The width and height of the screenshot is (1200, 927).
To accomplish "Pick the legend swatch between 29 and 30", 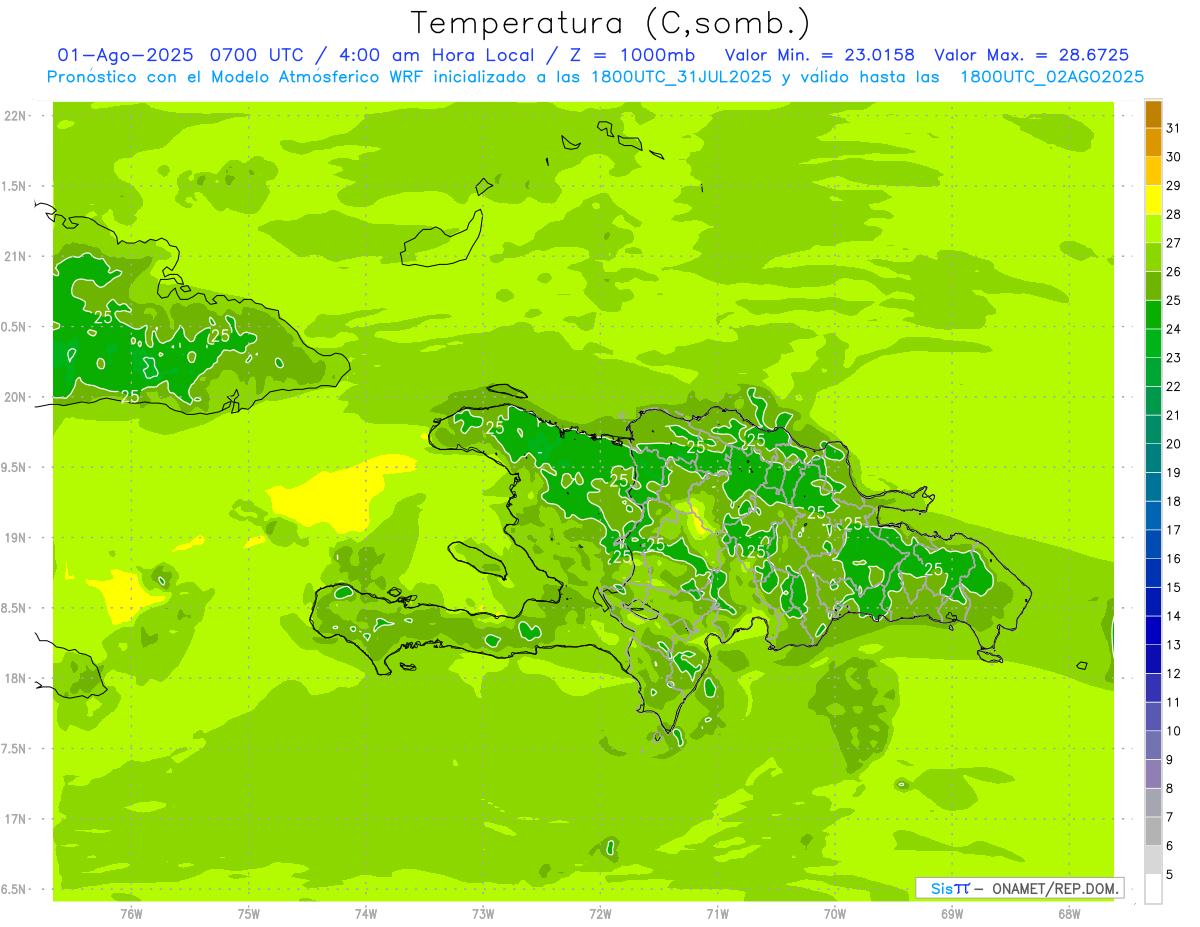I will (x=1153, y=171).
